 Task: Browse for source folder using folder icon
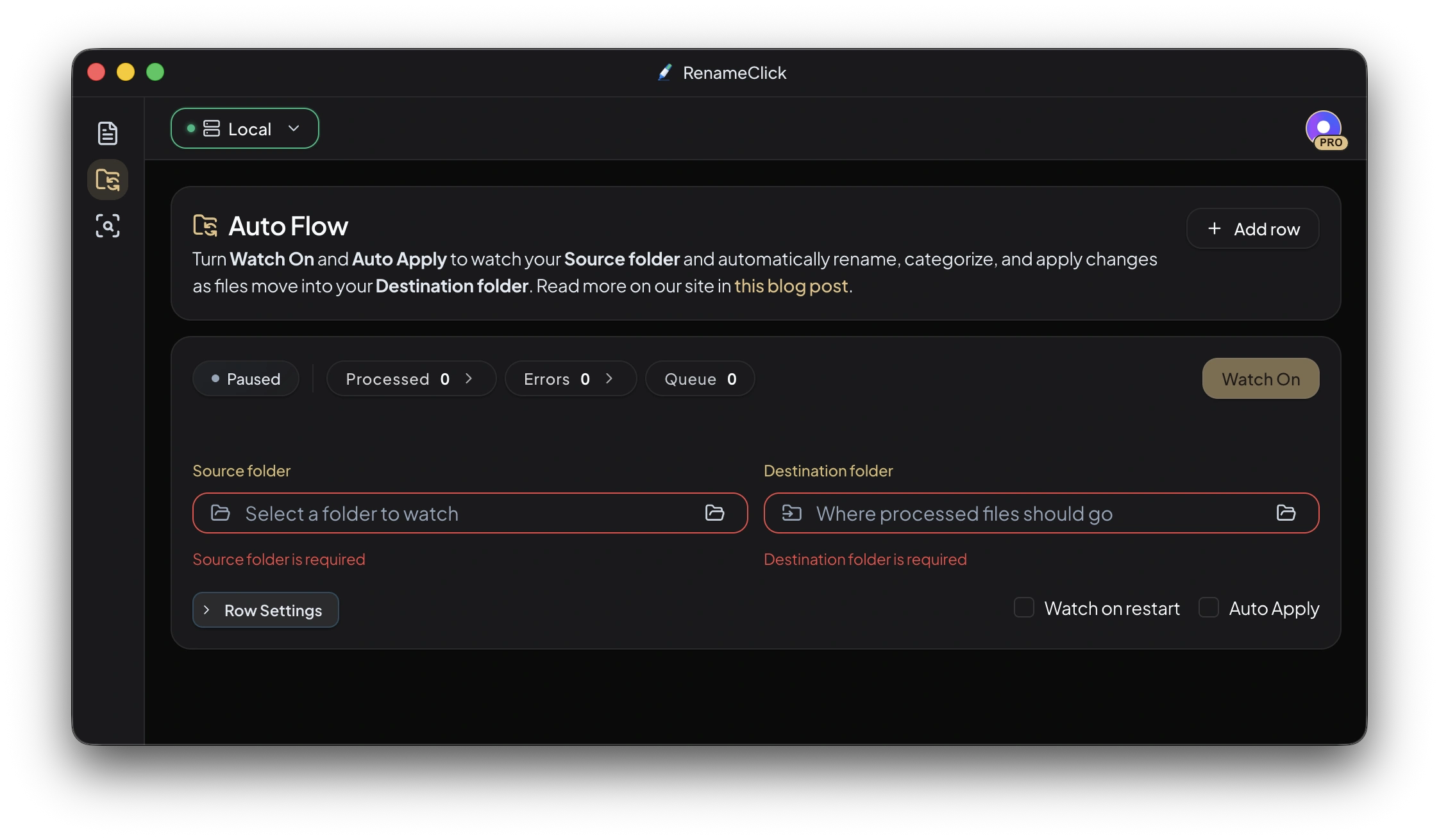point(714,513)
